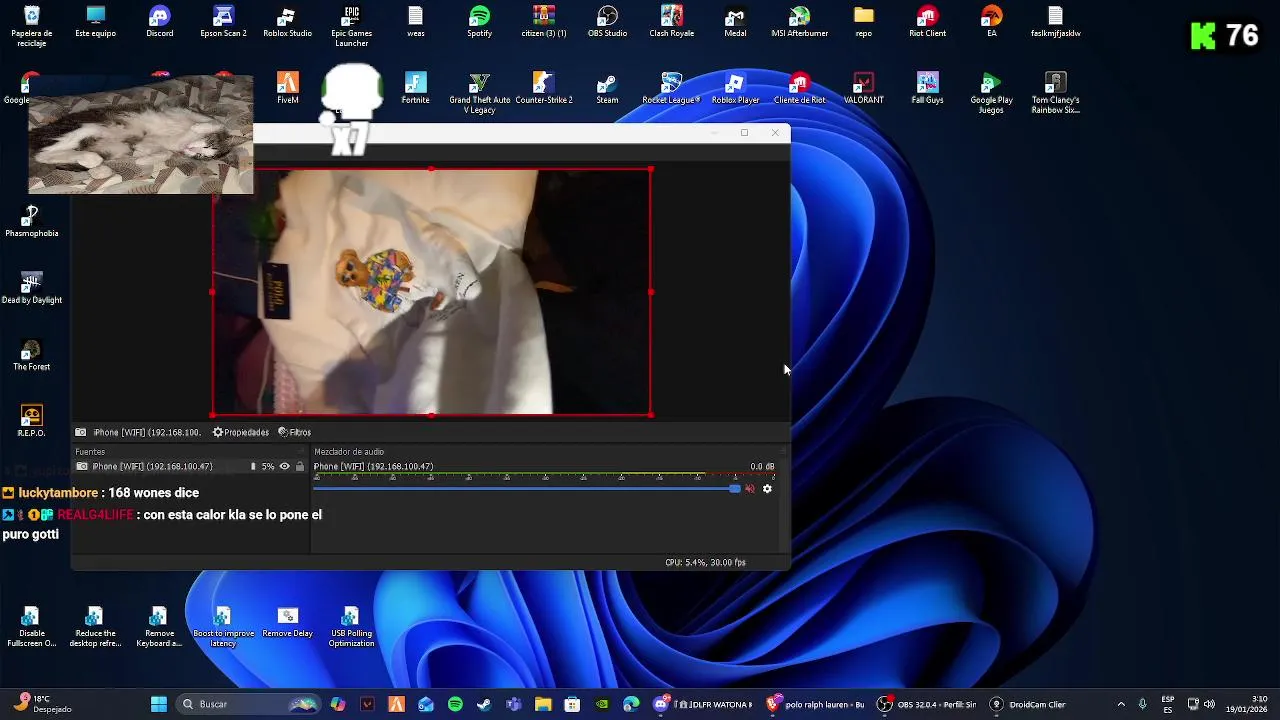Open volume icon in the system tray
The width and height of the screenshot is (1280, 720).
pyautogui.click(x=1210, y=704)
